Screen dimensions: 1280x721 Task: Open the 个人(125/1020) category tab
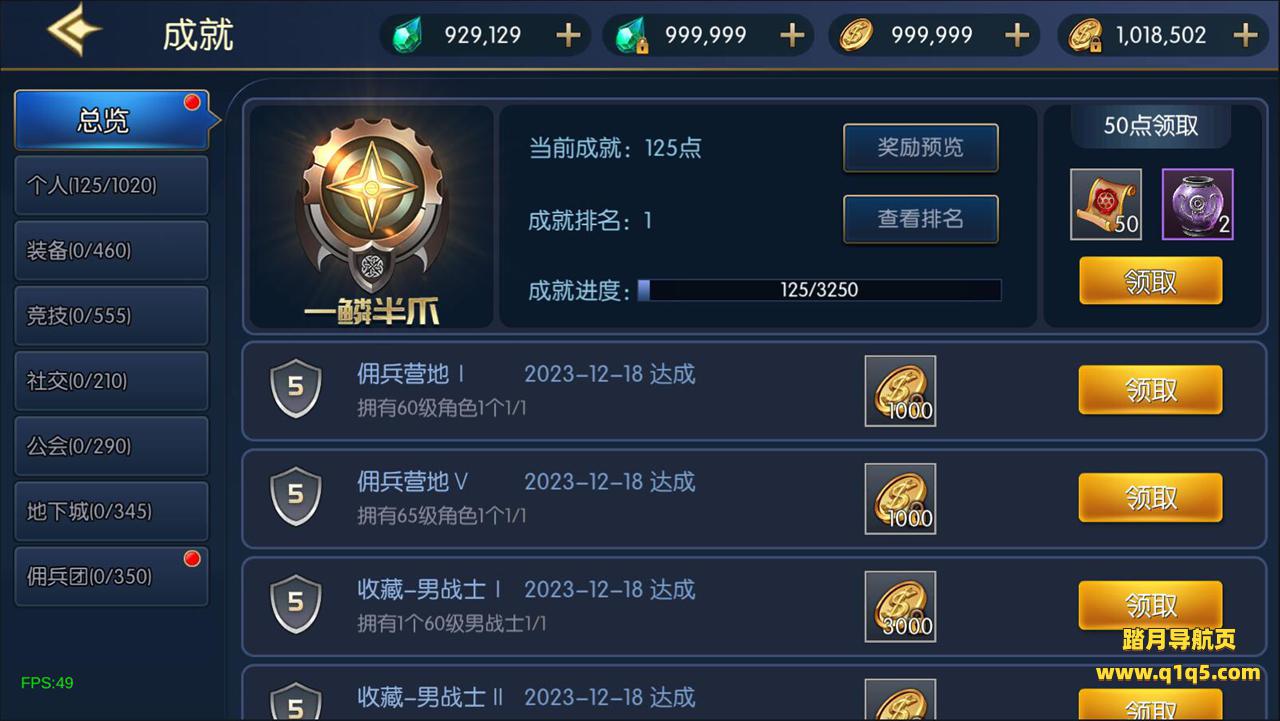coord(111,185)
